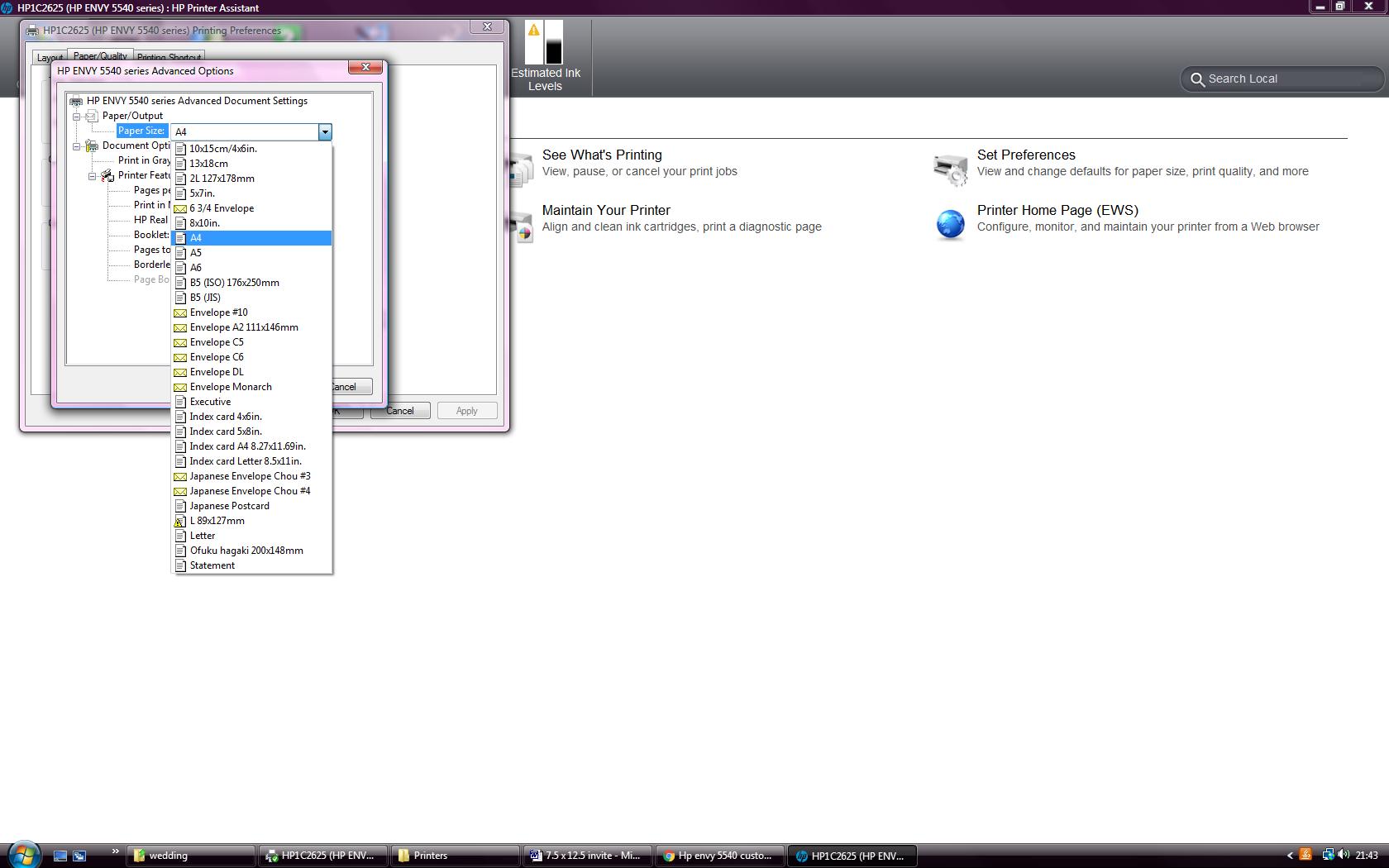Choose 13x18cm from the paper list
Image resolution: width=1389 pixels, height=868 pixels.
(251, 164)
